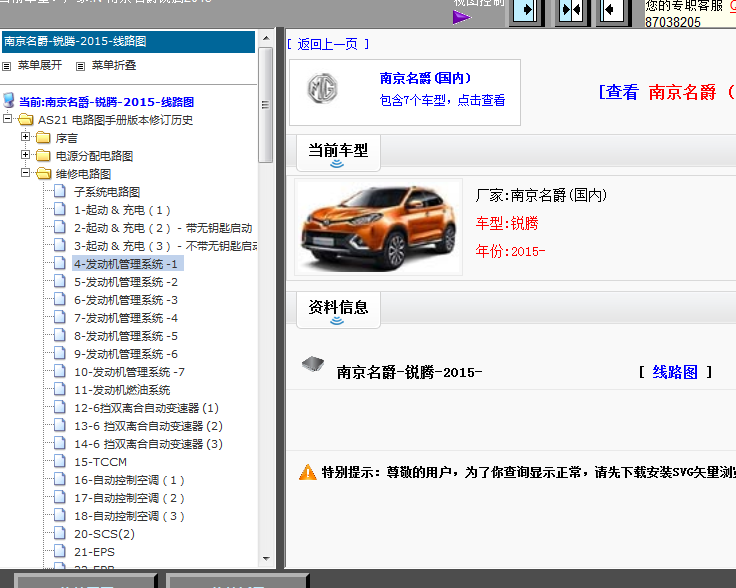Click the page icon of 20-SCS(2)

coord(60,533)
